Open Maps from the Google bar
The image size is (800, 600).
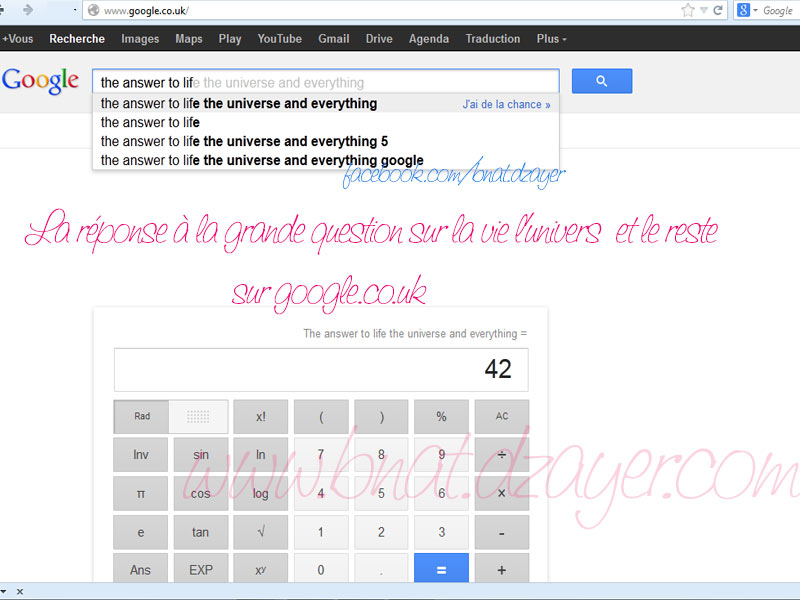(189, 39)
